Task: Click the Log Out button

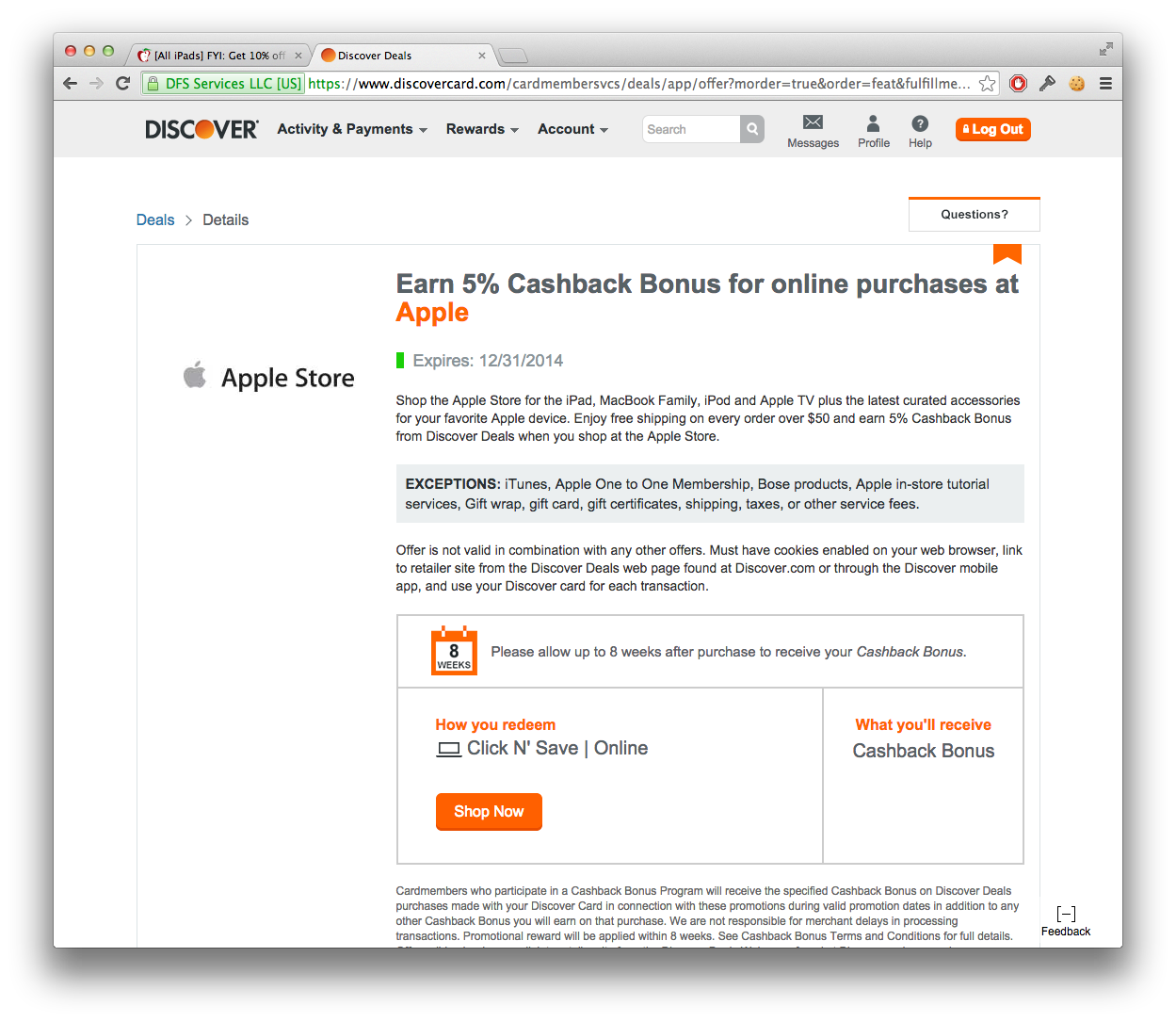Action: tap(993, 129)
